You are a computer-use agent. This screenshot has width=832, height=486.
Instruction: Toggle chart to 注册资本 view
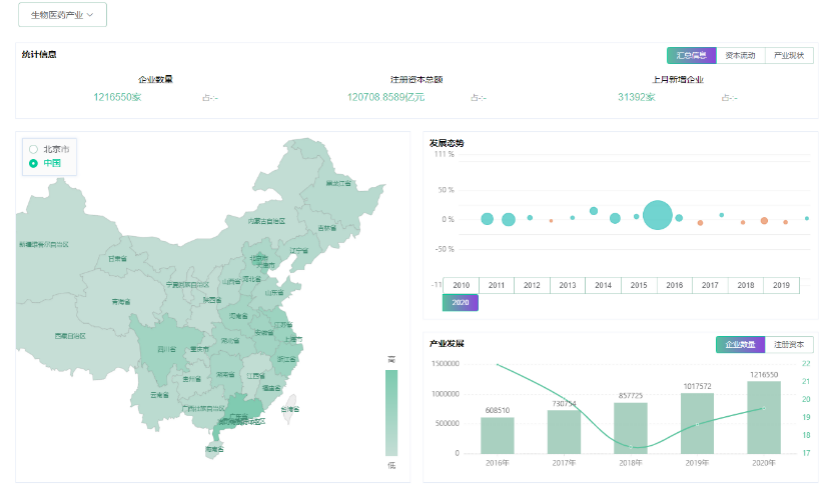(789, 345)
